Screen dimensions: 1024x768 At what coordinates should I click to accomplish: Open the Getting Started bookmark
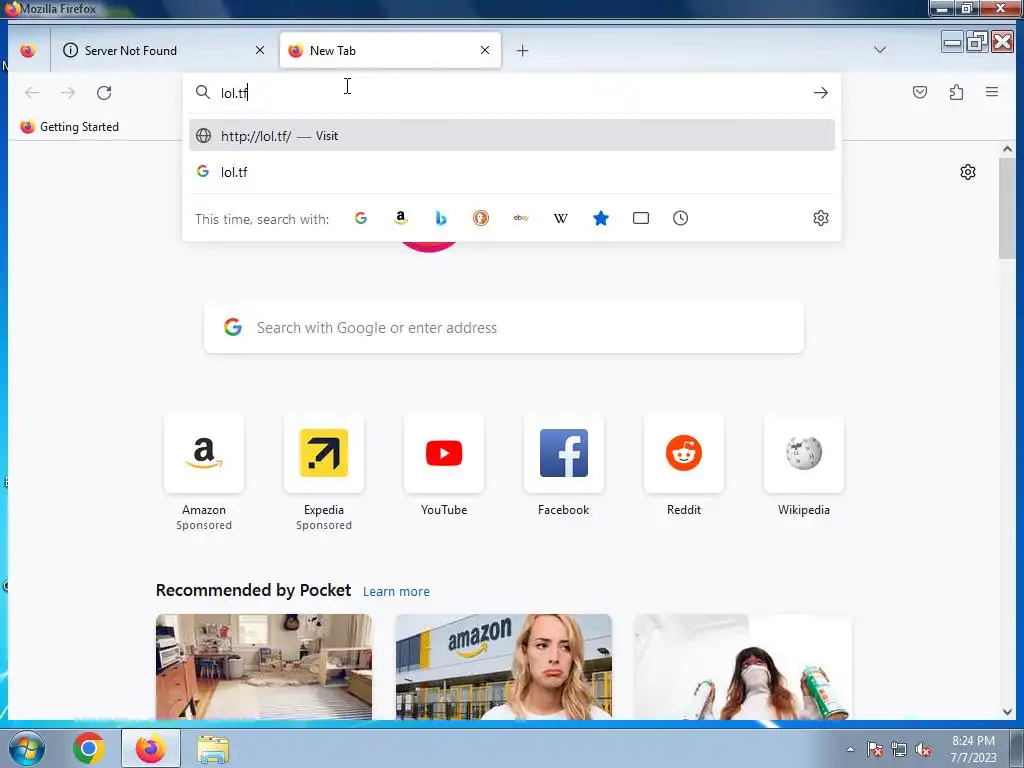[x=70, y=127]
